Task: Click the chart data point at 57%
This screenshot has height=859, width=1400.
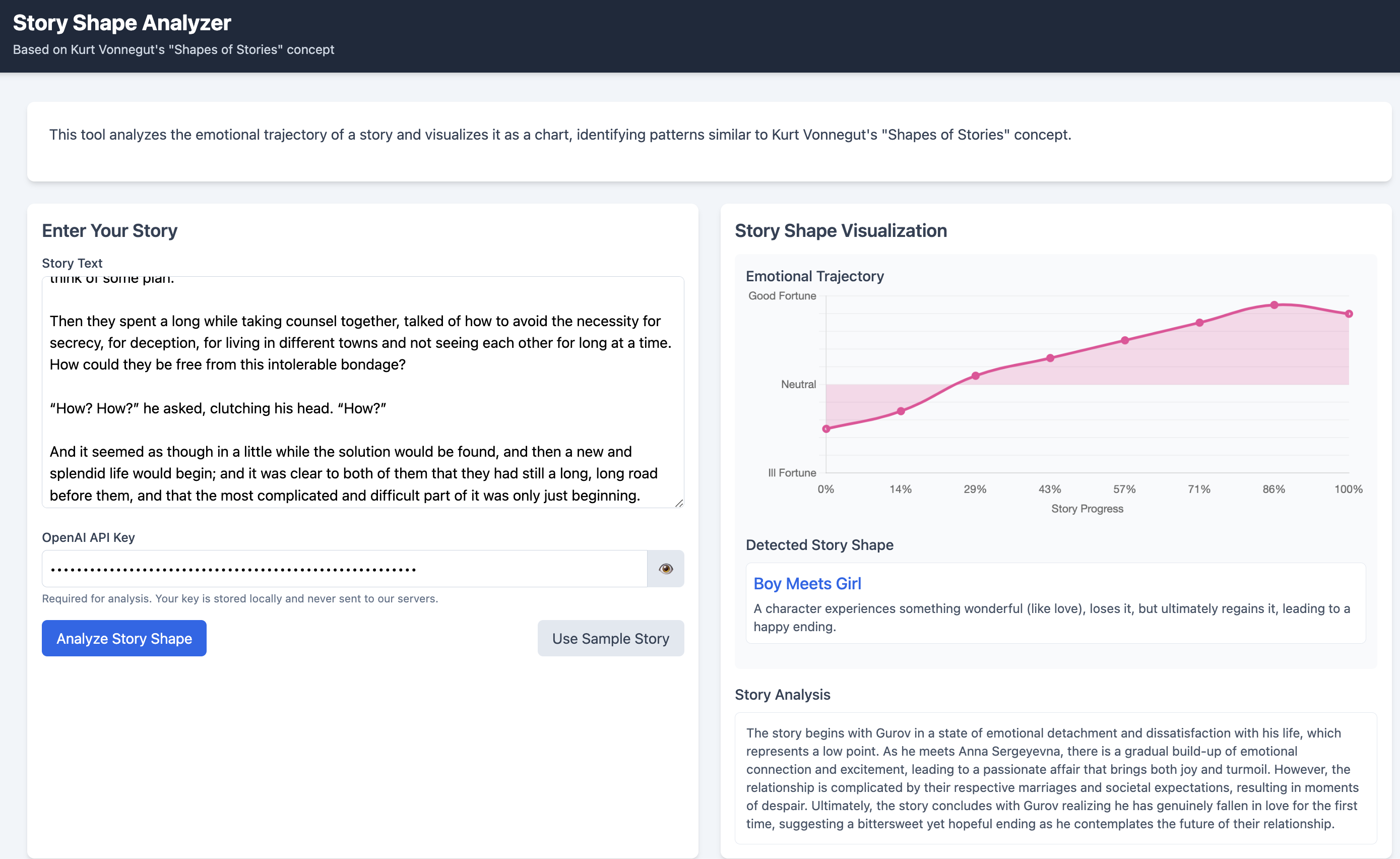Action: click(1125, 341)
